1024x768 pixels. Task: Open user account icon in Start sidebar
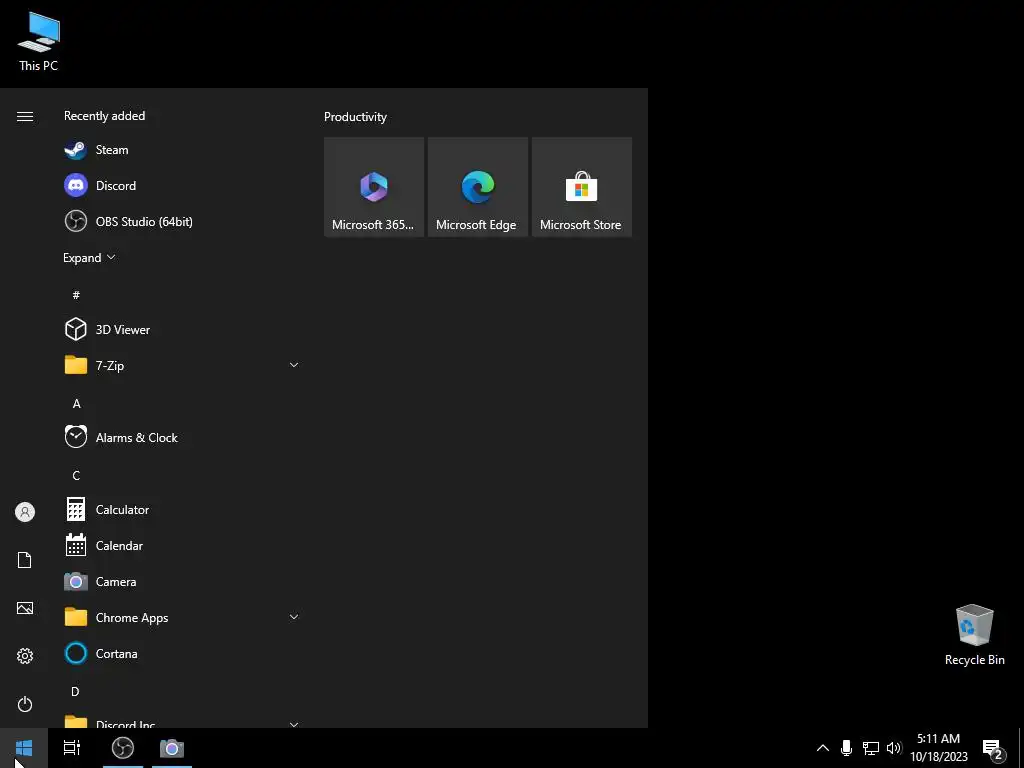point(25,512)
